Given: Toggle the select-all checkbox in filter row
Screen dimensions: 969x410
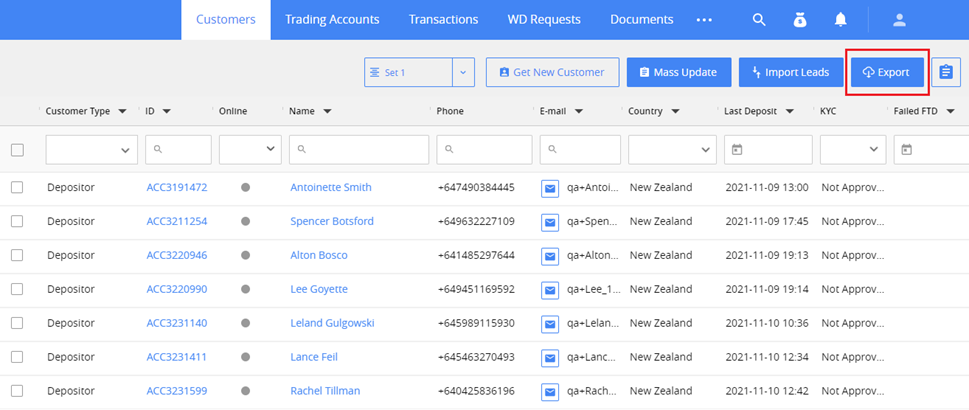Looking at the screenshot, I should [x=17, y=150].
